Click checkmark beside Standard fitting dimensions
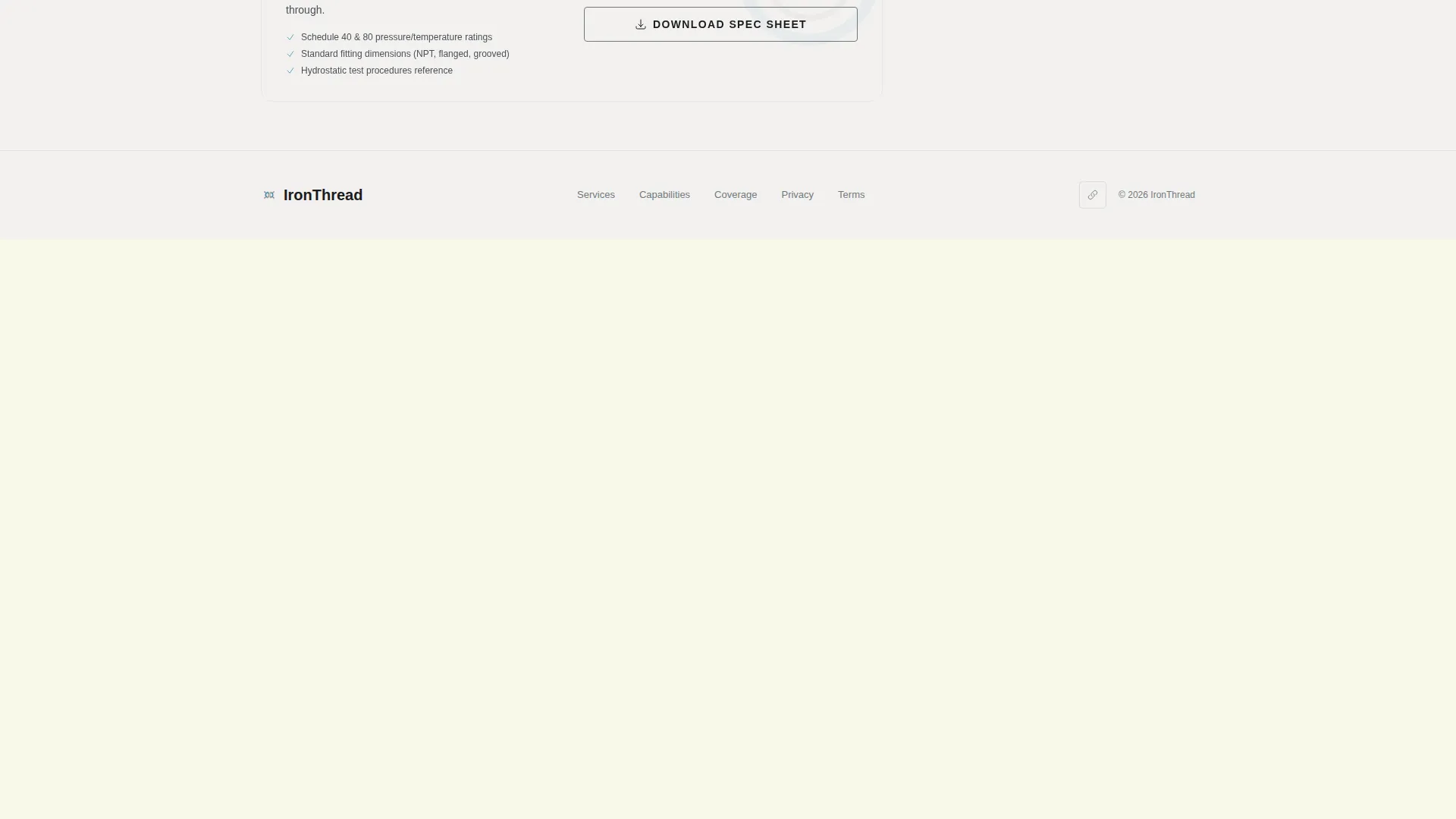This screenshot has width=1456, height=819. click(290, 54)
